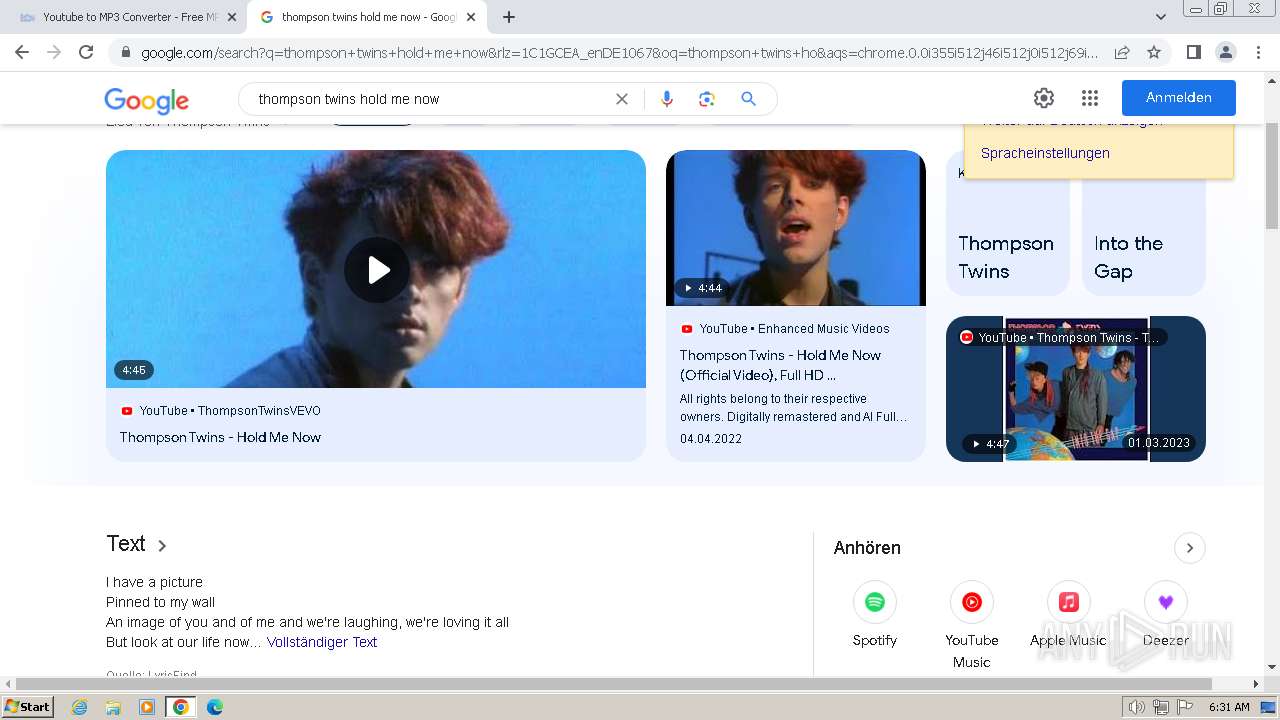Show the taskbar clock 6:31 AM

point(1229,707)
